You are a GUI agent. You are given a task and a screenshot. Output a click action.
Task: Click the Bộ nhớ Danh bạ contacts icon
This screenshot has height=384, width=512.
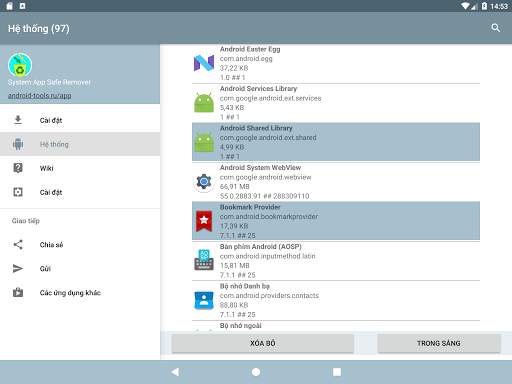[x=204, y=300]
